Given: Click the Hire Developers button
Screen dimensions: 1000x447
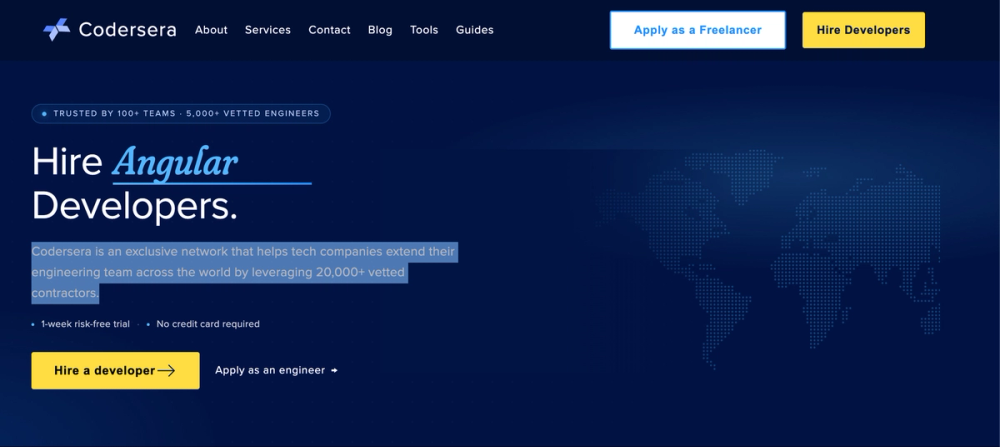Looking at the screenshot, I should [x=864, y=30].
